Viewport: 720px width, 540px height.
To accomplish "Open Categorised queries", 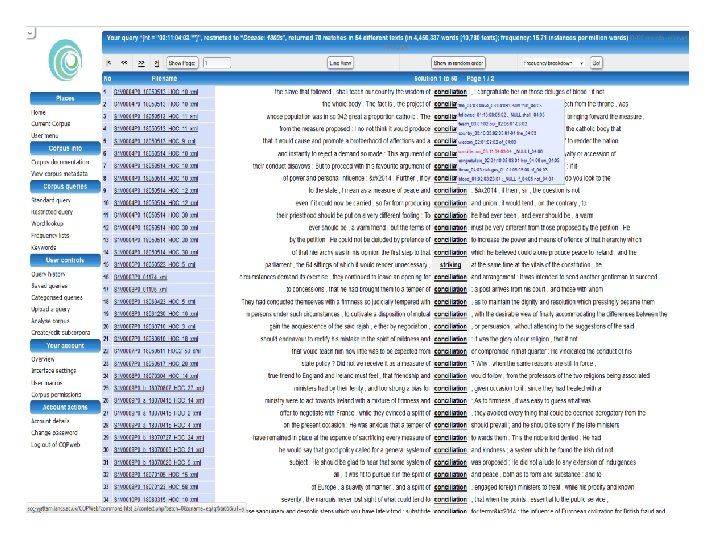I will [x=57, y=298].
